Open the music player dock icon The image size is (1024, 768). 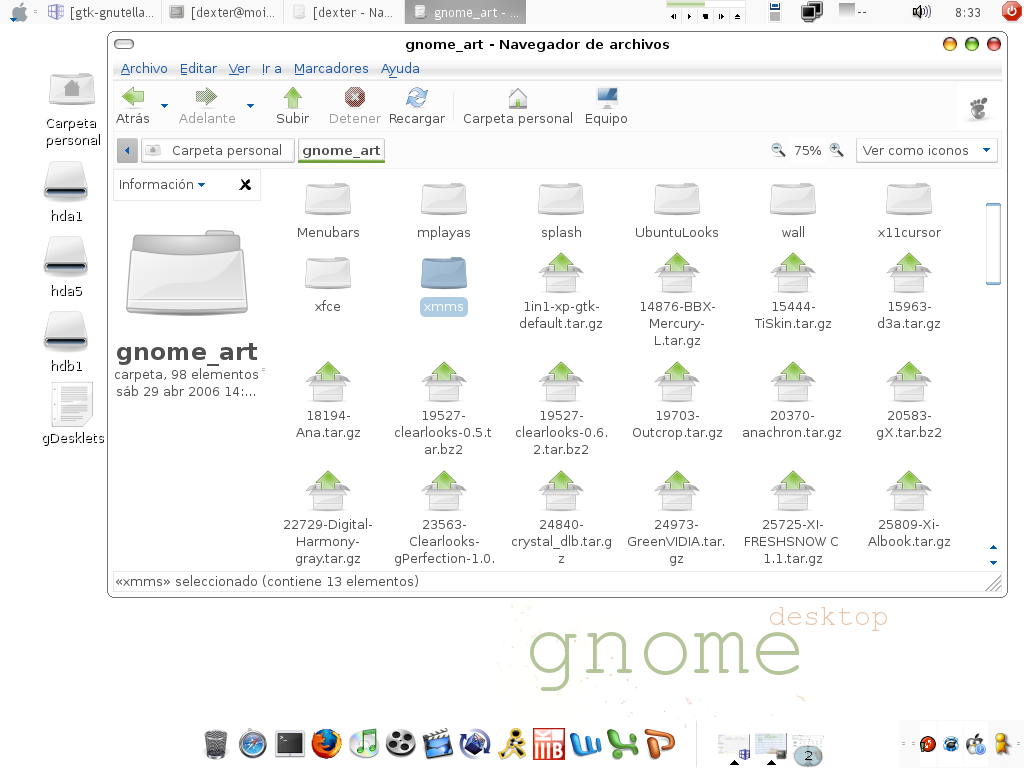click(x=364, y=743)
